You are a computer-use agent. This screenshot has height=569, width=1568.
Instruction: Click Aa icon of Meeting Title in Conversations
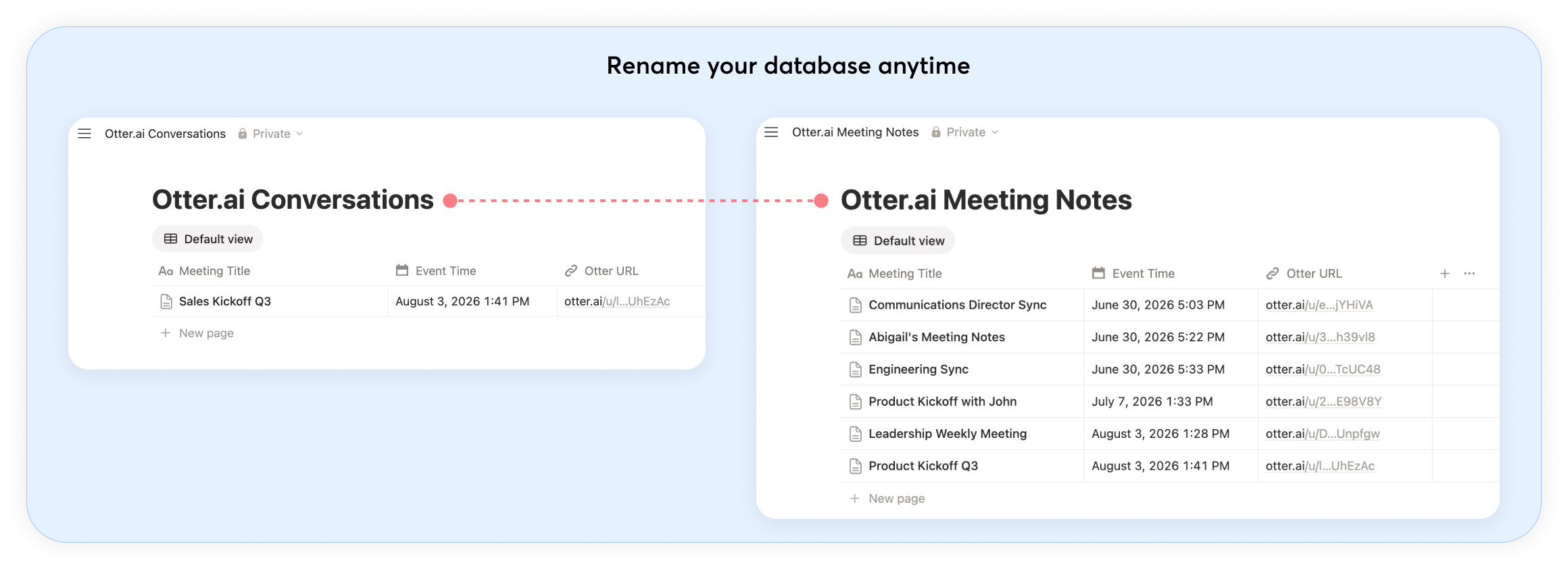pos(166,271)
